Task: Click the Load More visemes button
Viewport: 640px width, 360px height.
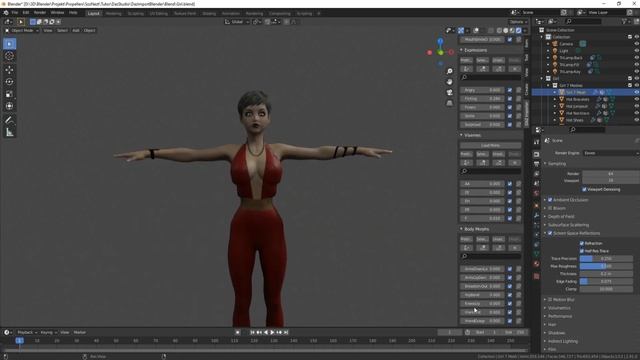Action: 490,145
